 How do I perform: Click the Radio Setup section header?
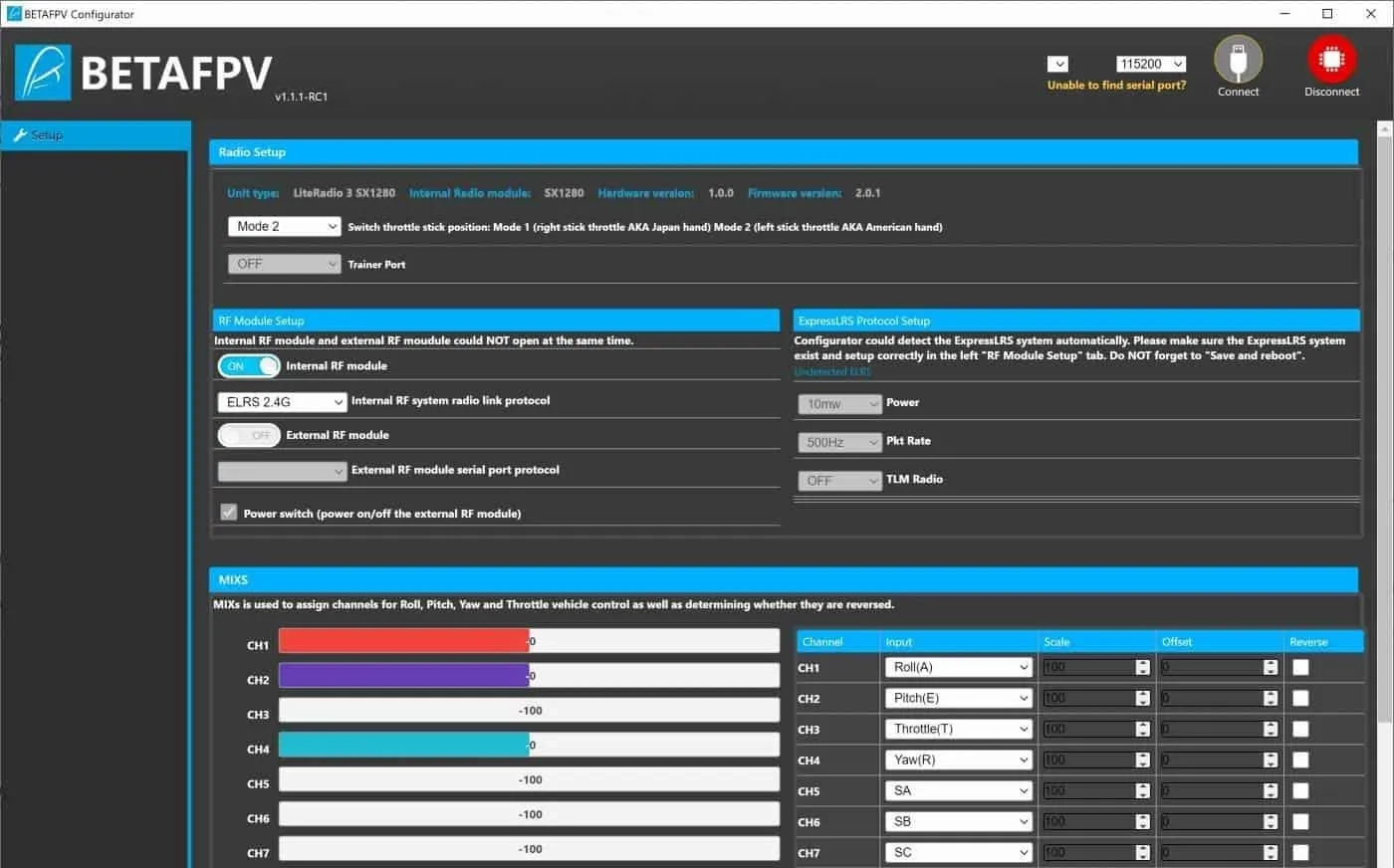click(783, 152)
